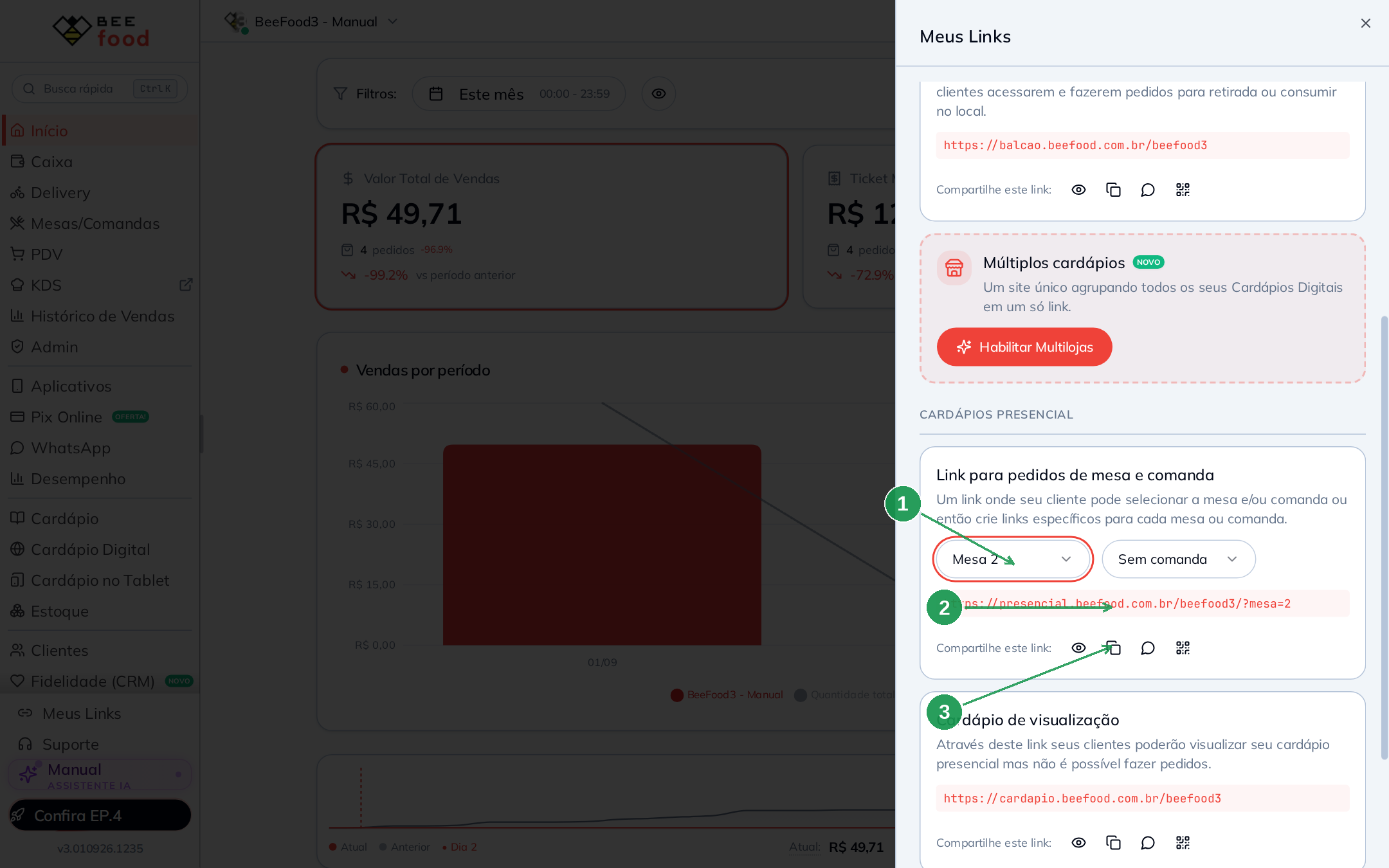Viewport: 1389px width, 868px height.
Task: Click the Múltiplos cardápios store icon
Action: point(954,267)
